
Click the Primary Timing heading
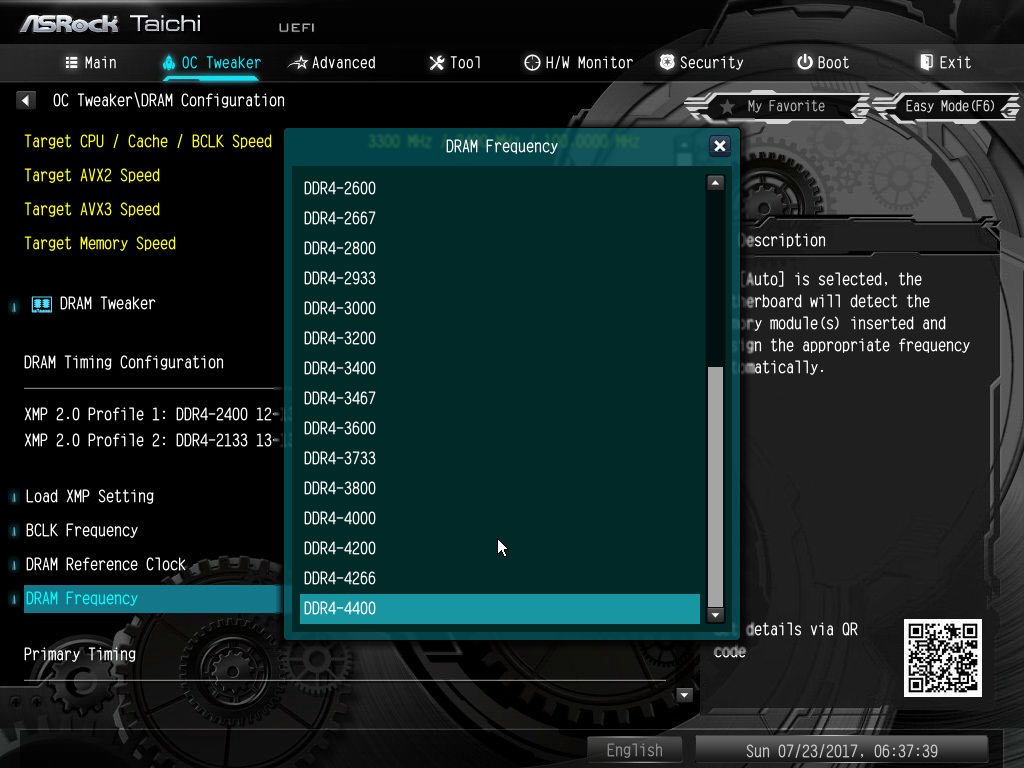click(x=80, y=654)
